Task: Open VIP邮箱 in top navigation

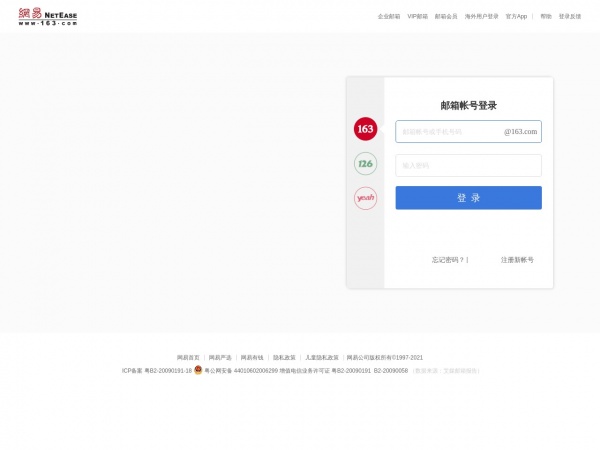Action: pos(417,16)
